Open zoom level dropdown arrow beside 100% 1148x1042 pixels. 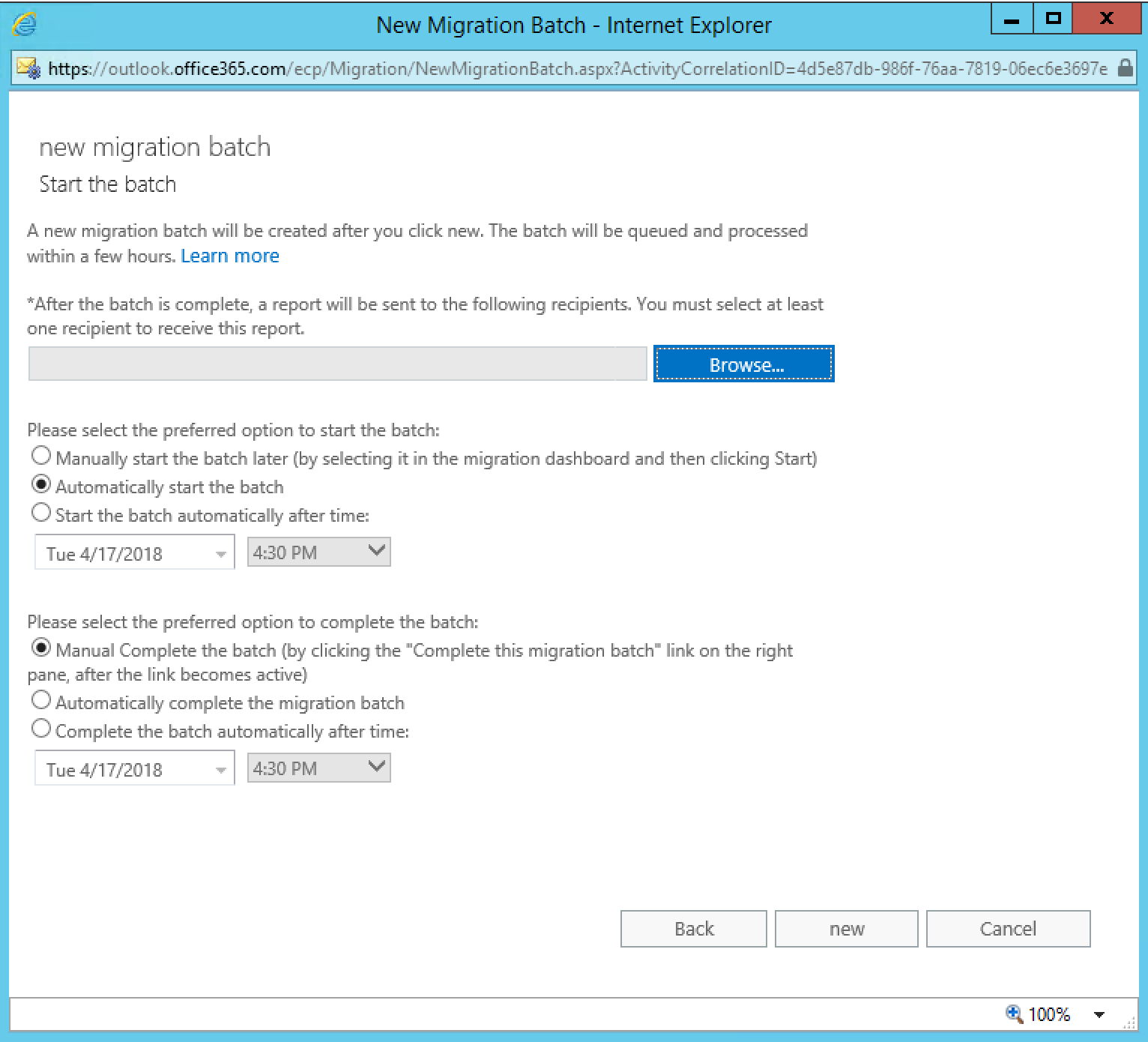[1099, 1014]
